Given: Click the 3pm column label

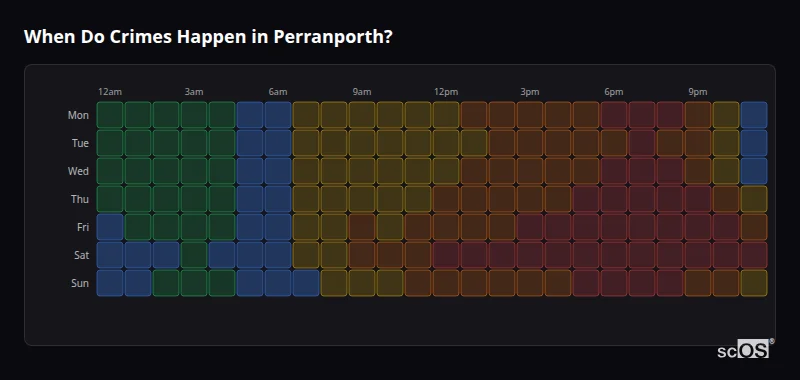Looking at the screenshot, I should tap(530, 92).
